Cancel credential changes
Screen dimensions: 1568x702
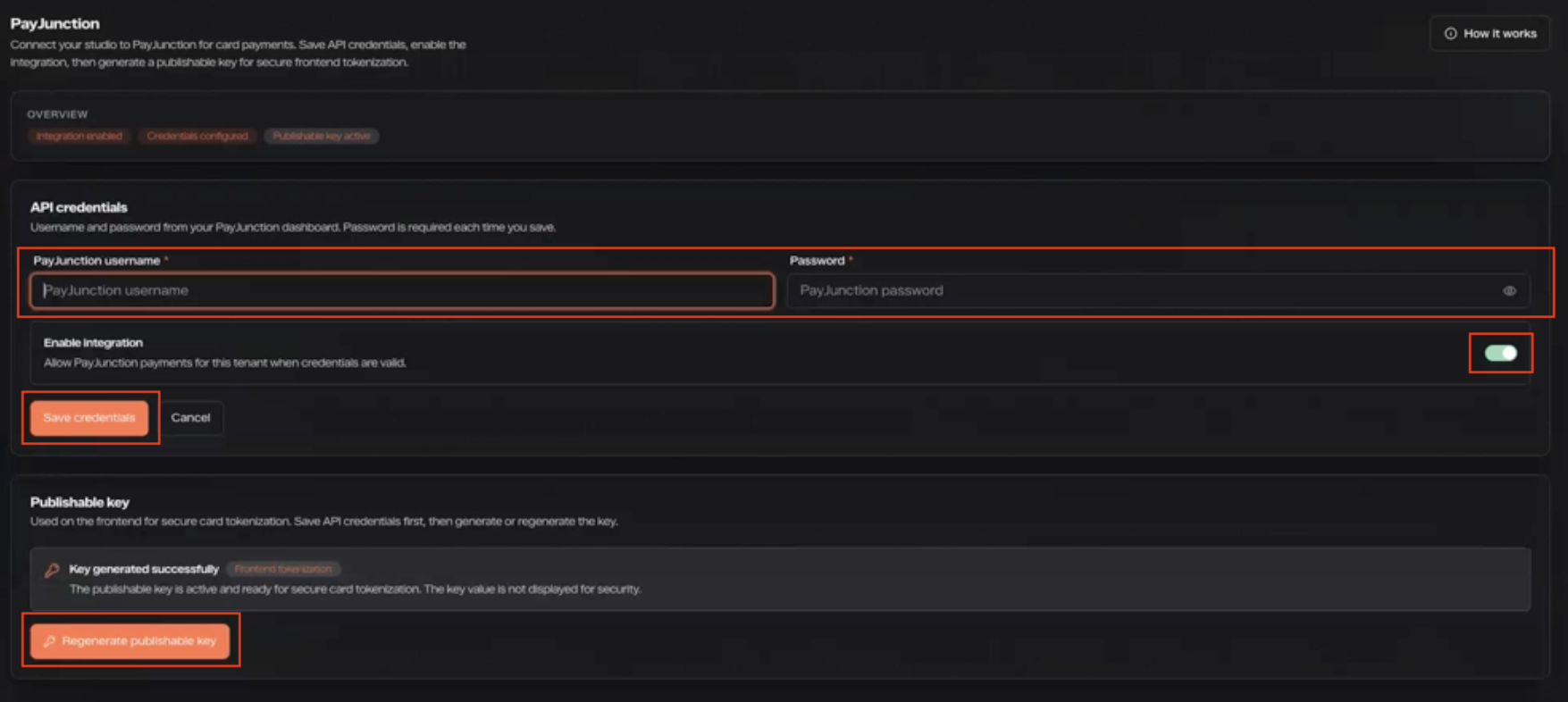(190, 418)
